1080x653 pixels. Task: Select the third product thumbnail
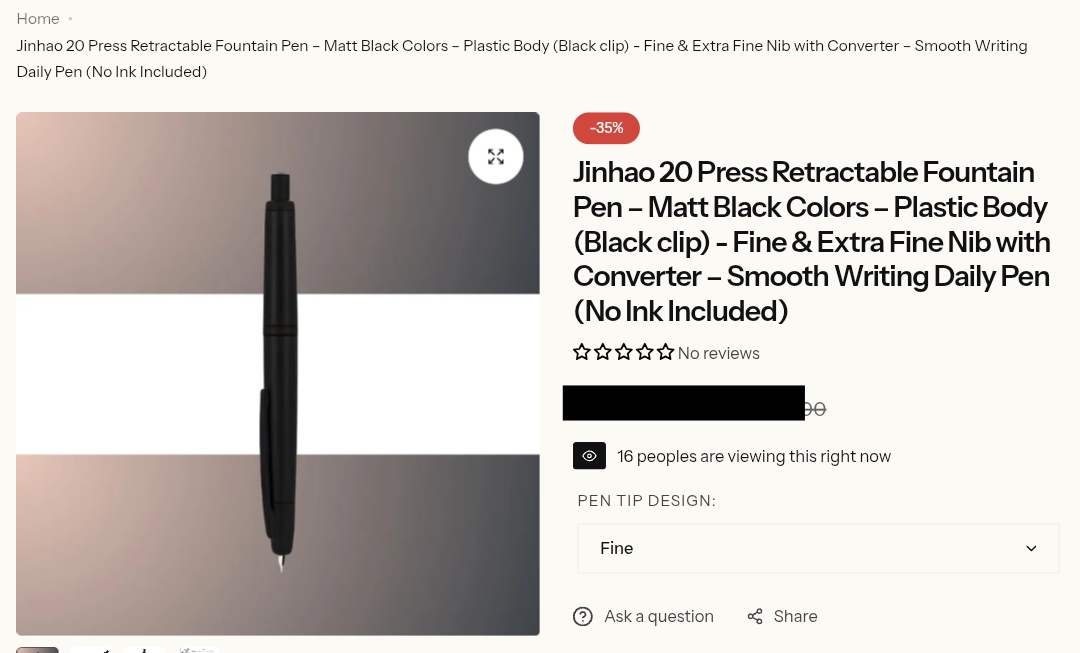coord(144,649)
